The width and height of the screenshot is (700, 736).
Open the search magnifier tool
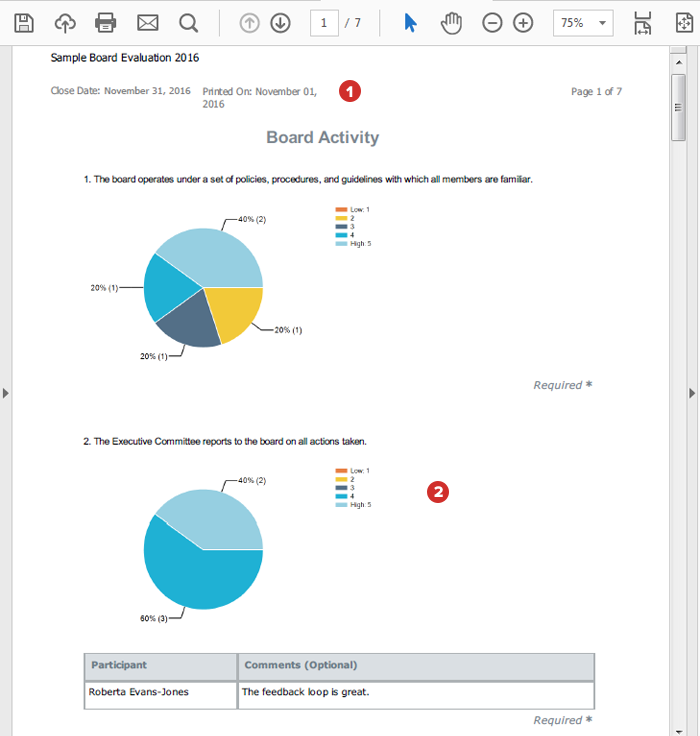pyautogui.click(x=188, y=22)
